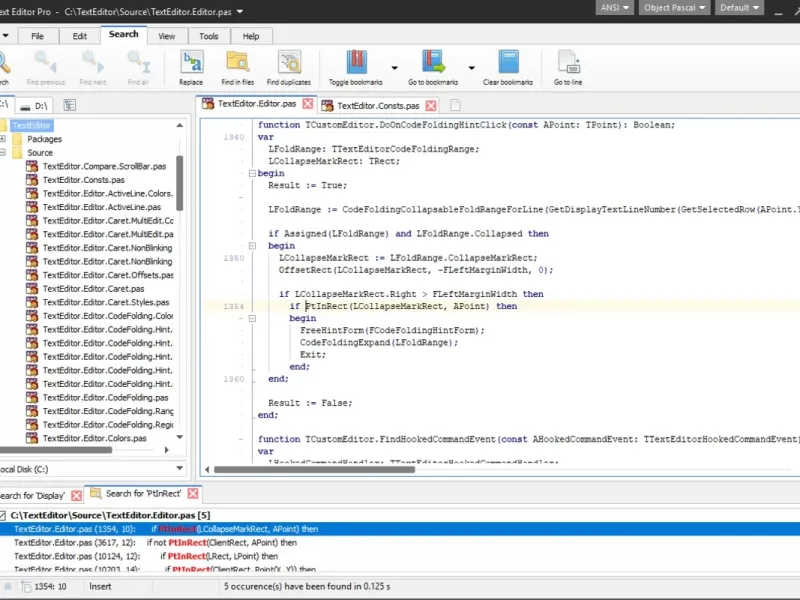
Task: Click the CodeFoldingExpand(LFoldRange) code line
Action: click(x=379, y=343)
